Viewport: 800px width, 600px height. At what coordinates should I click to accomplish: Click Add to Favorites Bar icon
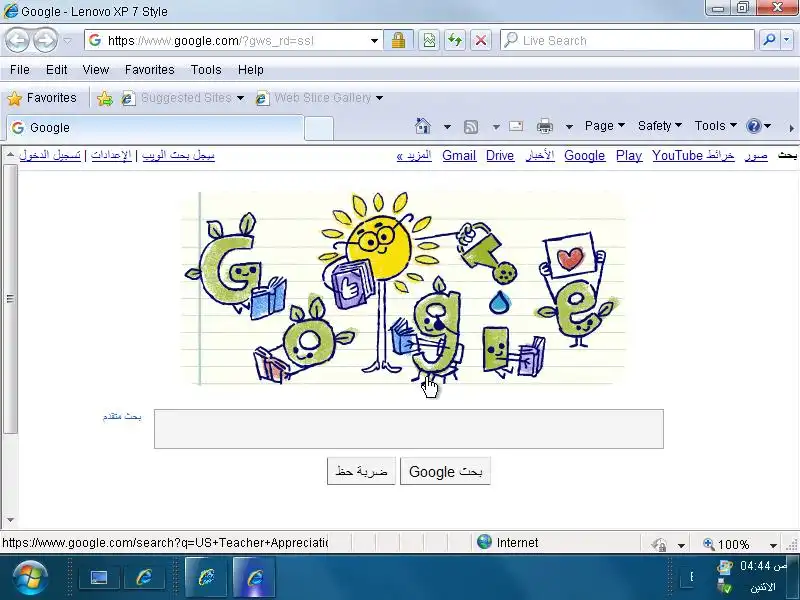pos(105,98)
